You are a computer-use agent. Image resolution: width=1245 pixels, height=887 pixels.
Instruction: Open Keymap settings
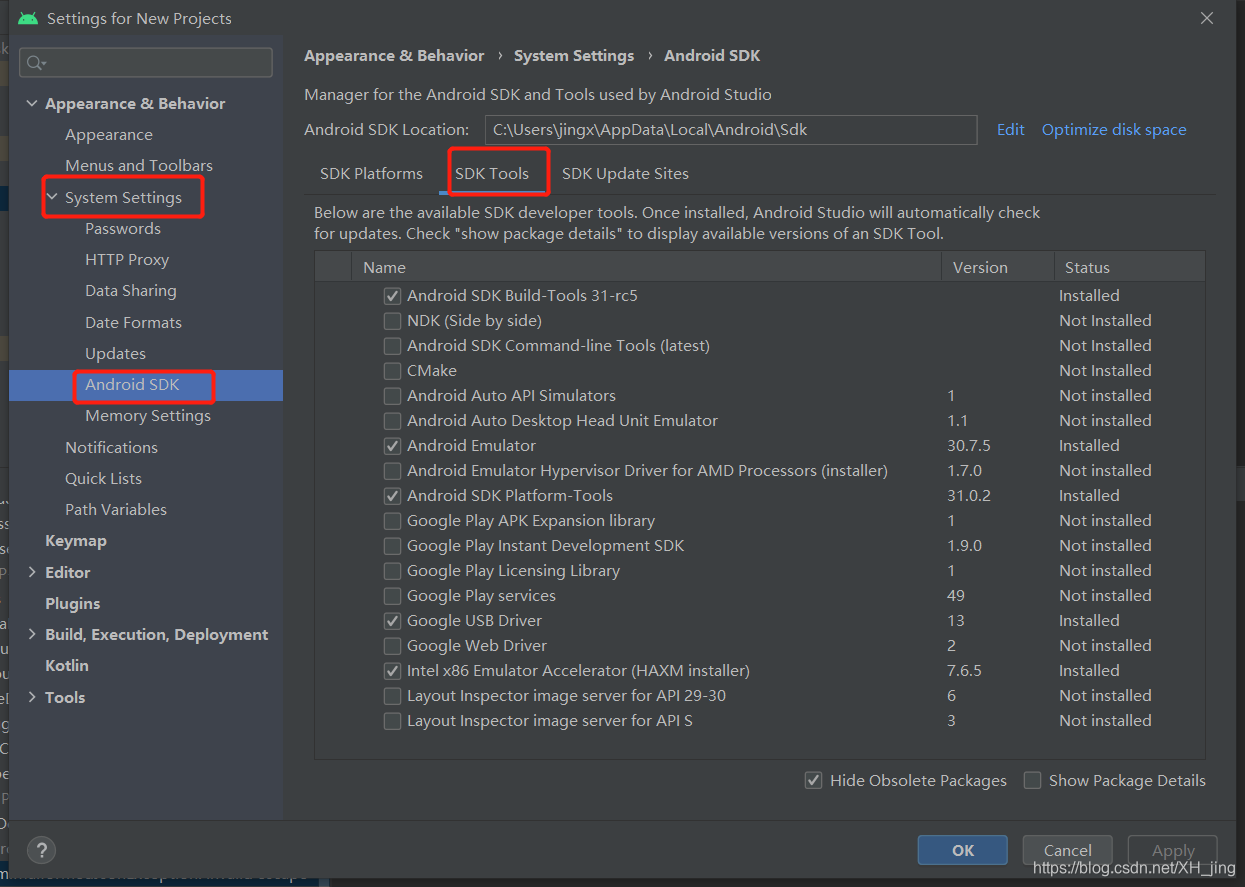[x=76, y=541]
